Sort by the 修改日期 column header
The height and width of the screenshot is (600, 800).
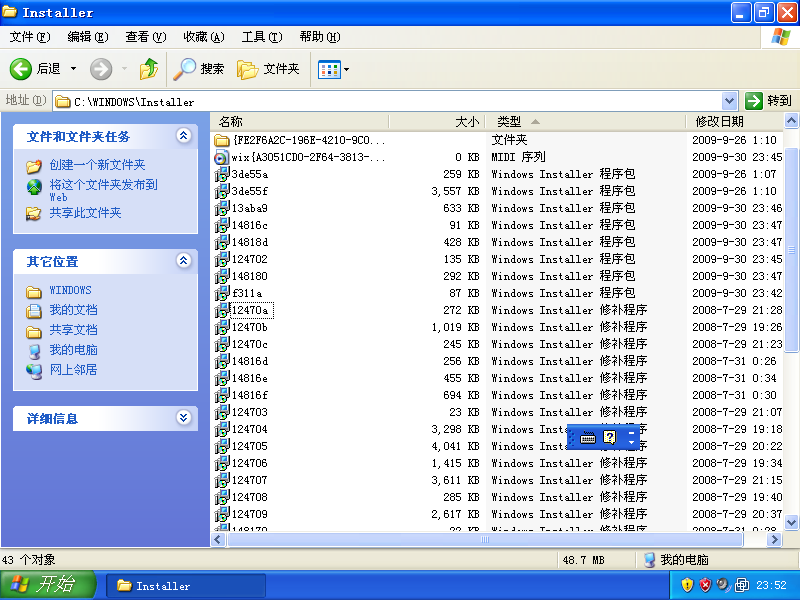point(735,121)
